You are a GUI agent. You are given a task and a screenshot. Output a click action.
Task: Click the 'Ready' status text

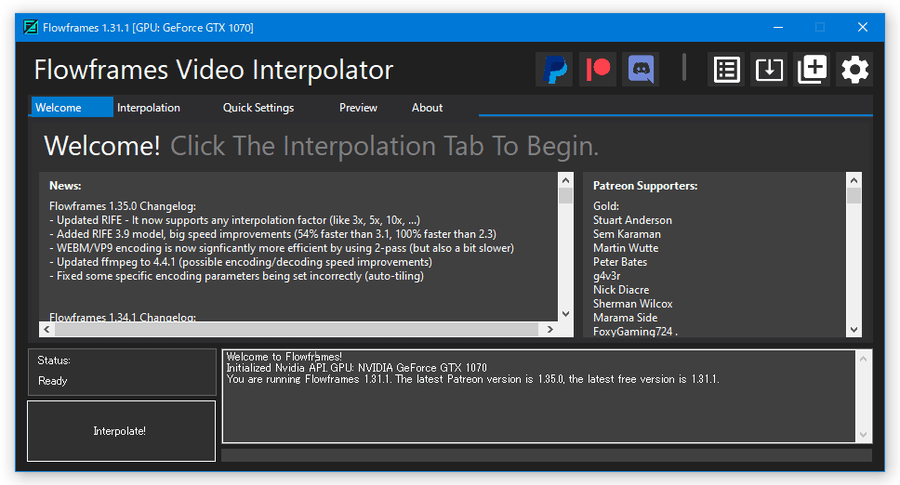click(52, 381)
